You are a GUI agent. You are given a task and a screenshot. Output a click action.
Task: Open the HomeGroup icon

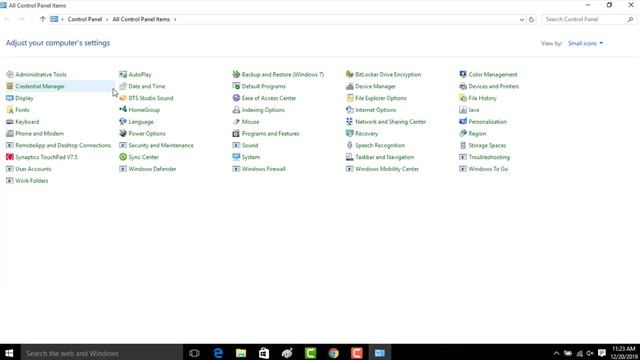[123, 110]
